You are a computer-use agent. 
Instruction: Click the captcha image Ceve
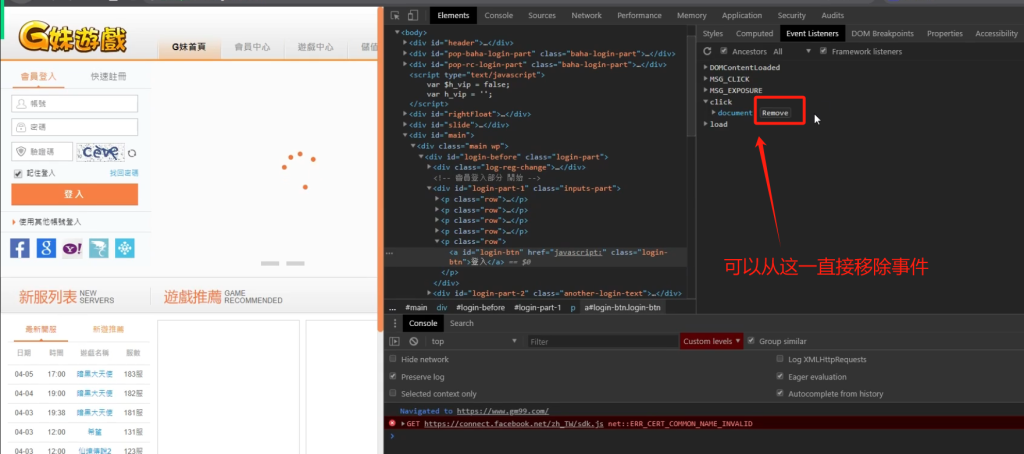(100, 153)
